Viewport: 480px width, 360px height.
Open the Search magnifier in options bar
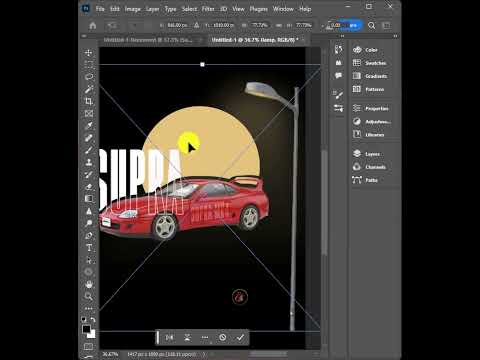click(371, 26)
